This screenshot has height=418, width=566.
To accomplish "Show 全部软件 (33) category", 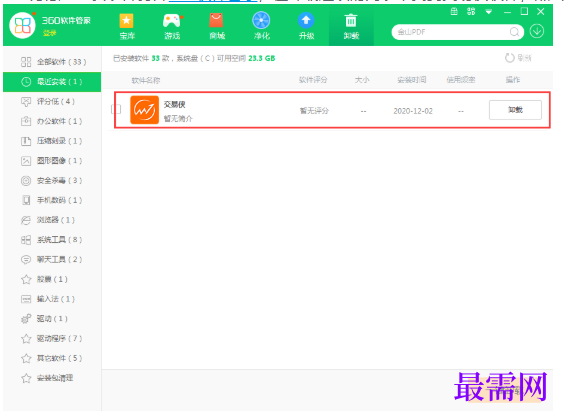I will click(52, 62).
